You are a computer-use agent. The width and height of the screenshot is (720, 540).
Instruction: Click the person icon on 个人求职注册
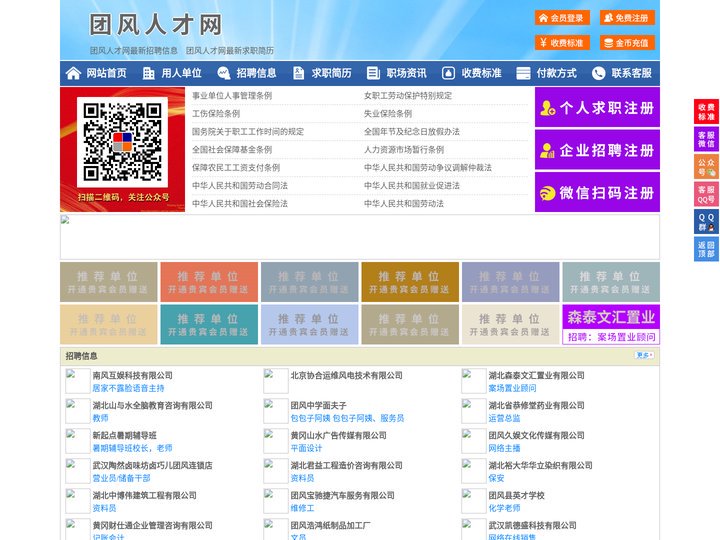(547, 108)
